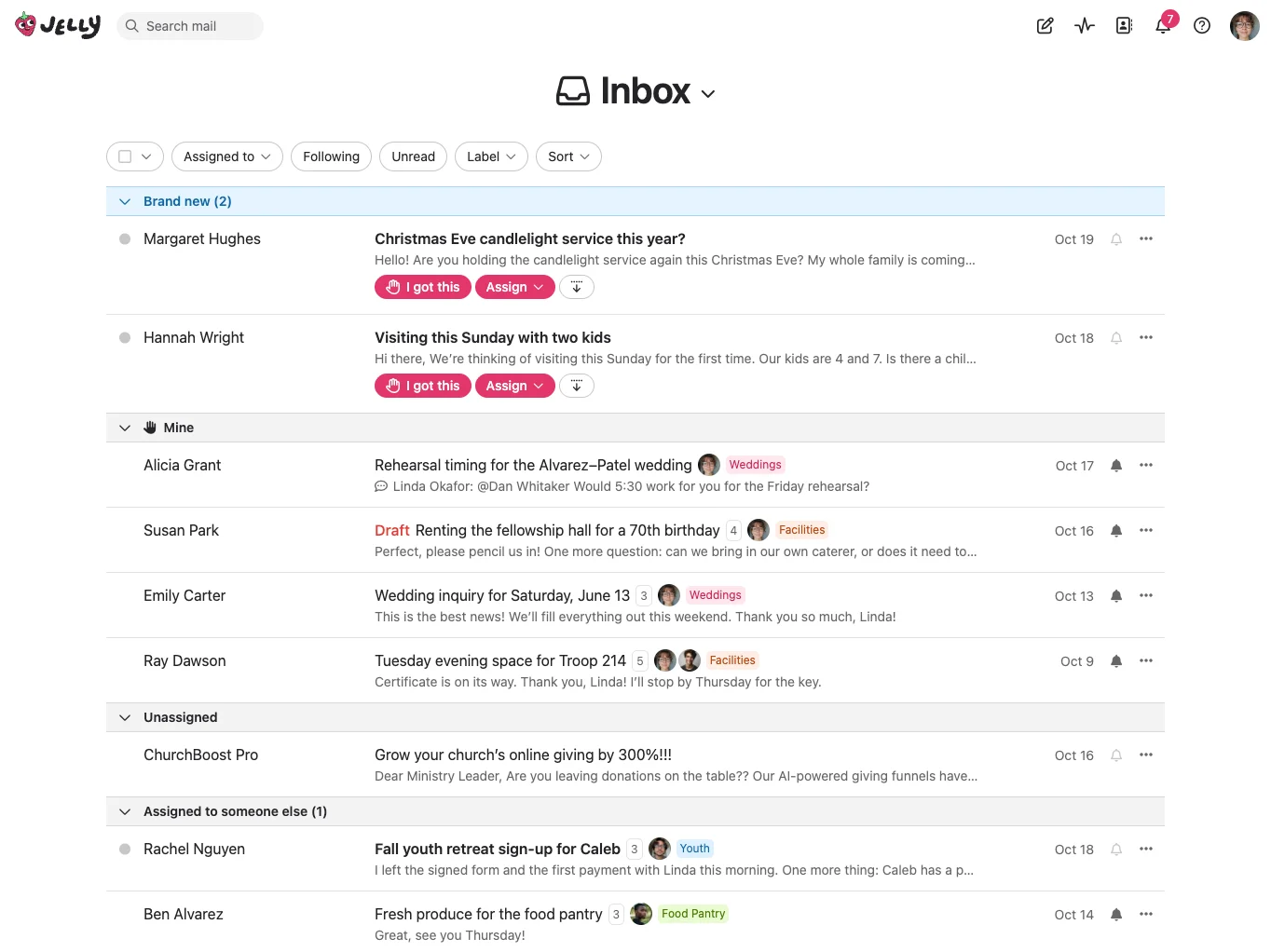Open more options for Ray Dawson email
Image resolution: width=1271 pixels, height=952 pixels.
tap(1146, 661)
